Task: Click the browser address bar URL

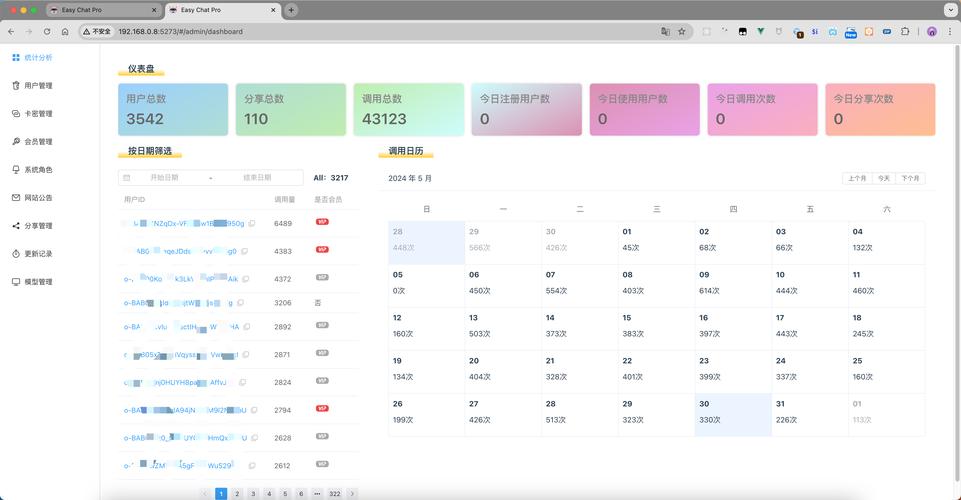Action: point(180,31)
